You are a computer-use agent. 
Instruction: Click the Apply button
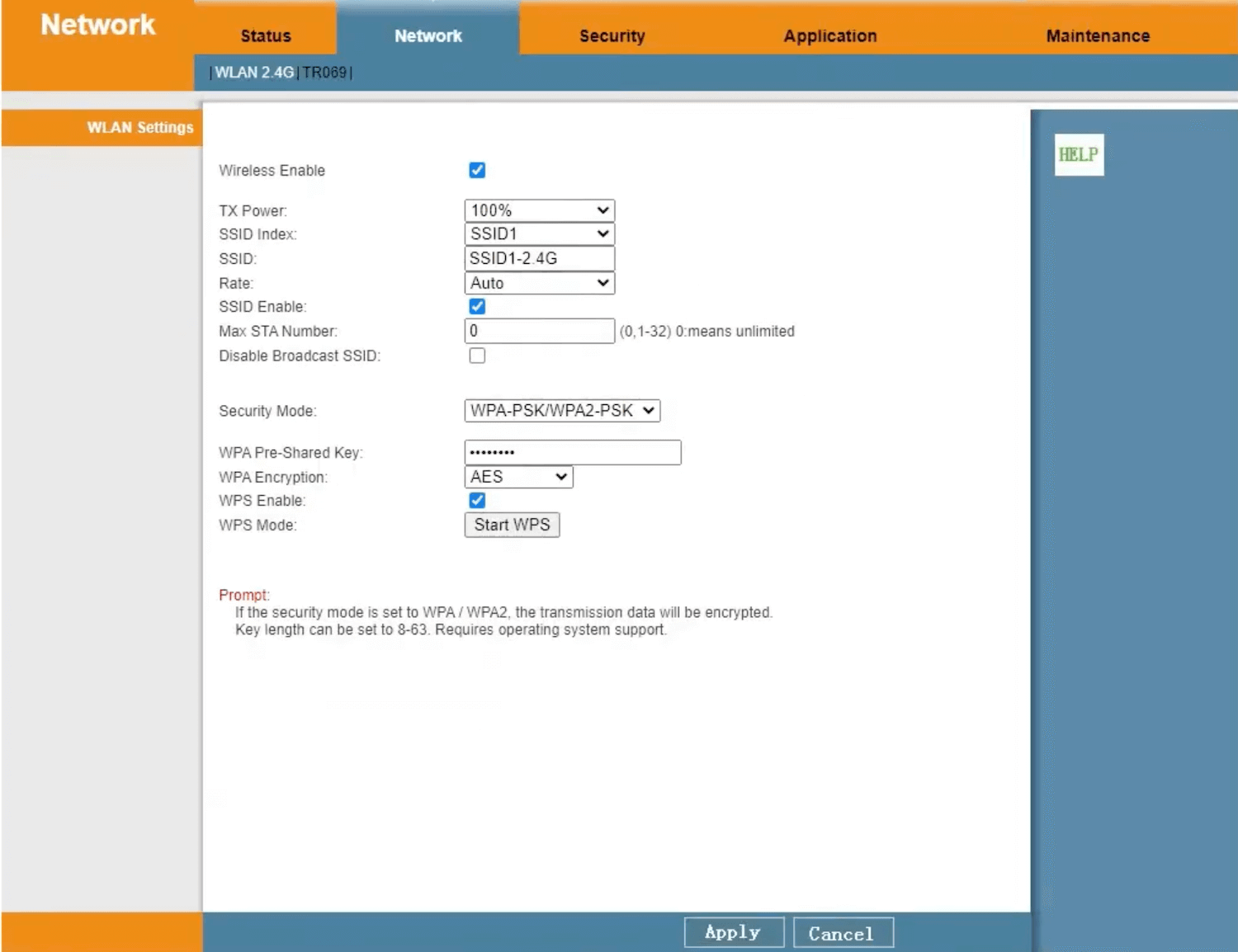tap(733, 933)
